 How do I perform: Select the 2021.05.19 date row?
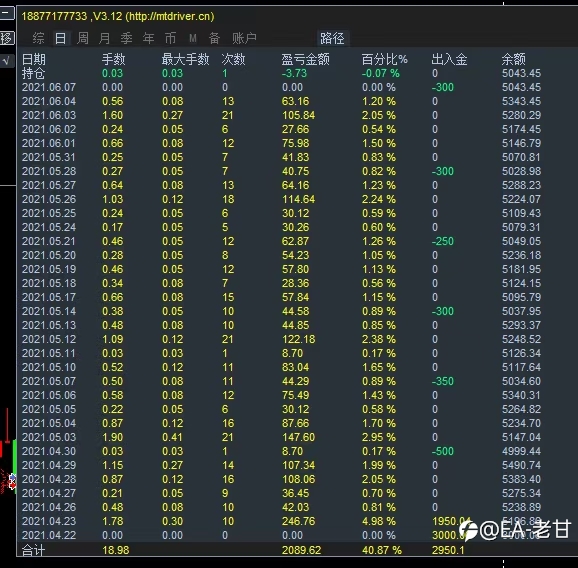click(x=49, y=269)
